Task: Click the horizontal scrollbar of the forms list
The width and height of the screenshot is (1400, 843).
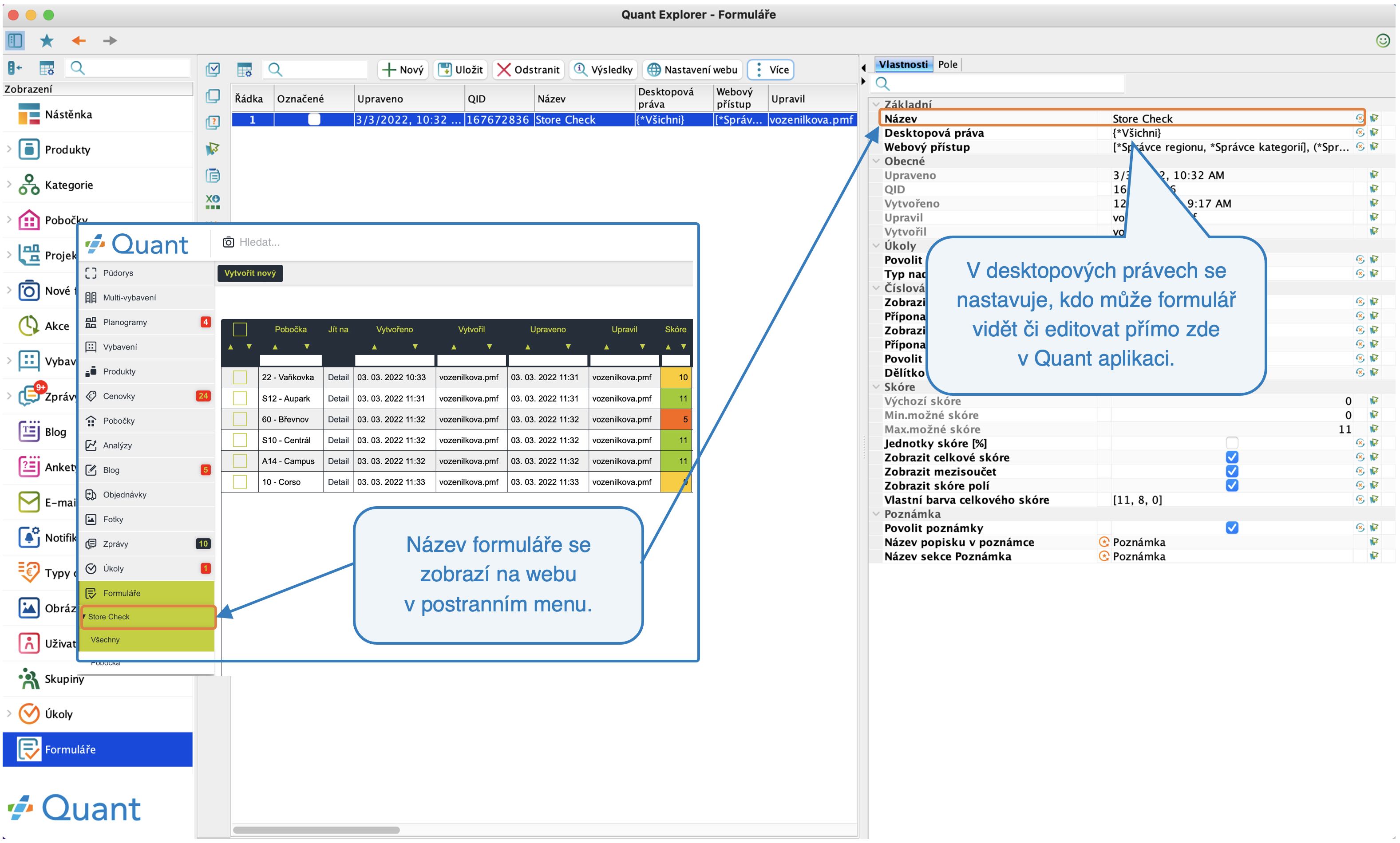Action: point(316,830)
